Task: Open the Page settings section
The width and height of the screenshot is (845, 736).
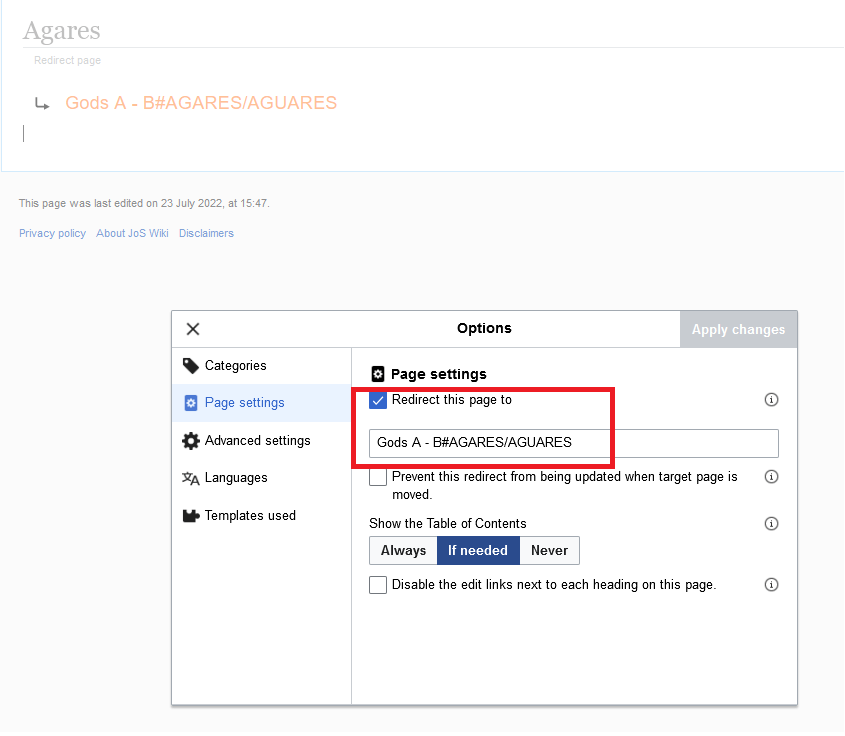Action: (261, 403)
